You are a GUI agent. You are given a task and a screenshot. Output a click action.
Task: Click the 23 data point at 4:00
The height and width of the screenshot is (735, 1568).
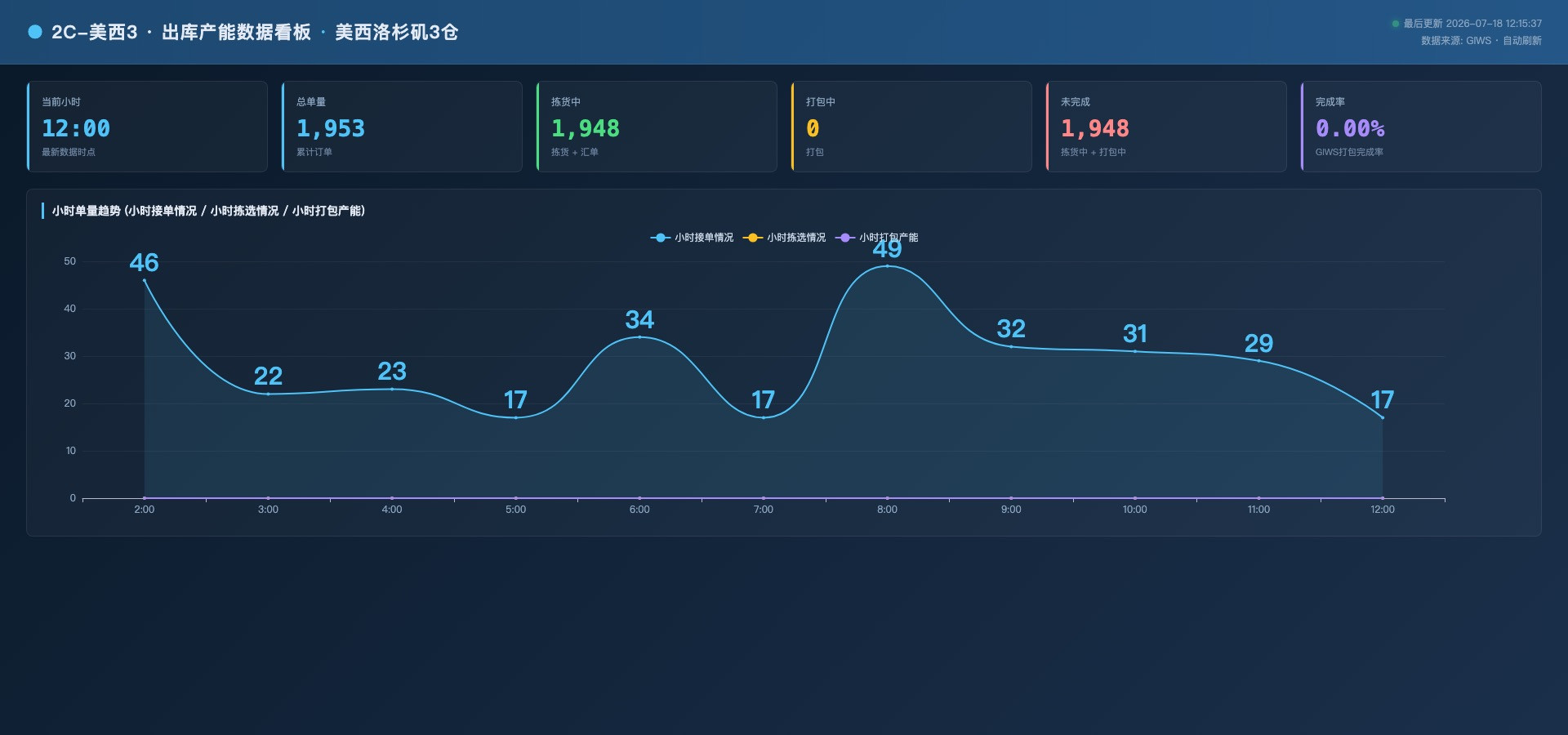coord(392,389)
